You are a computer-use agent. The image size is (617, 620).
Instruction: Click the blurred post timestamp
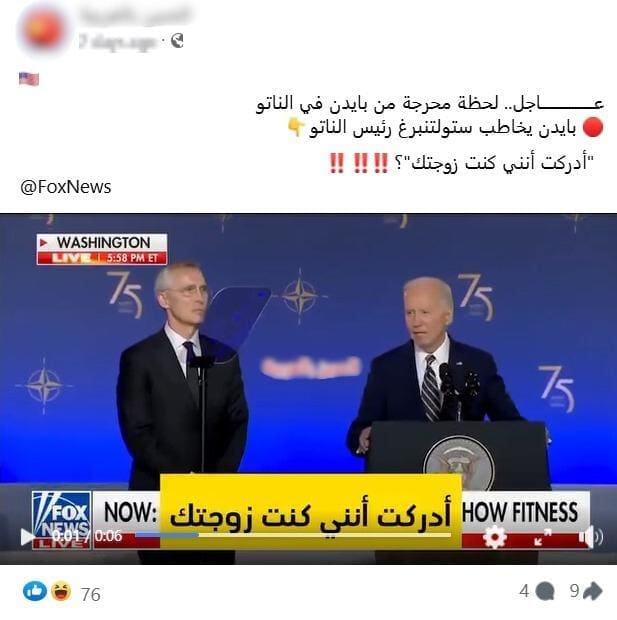pos(117,41)
